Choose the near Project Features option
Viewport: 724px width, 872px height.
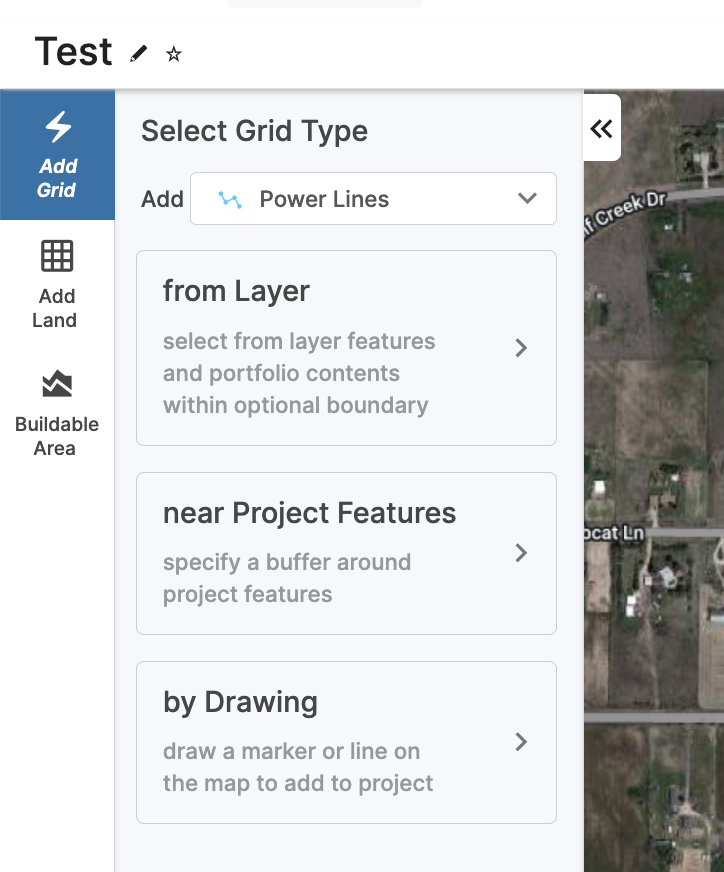click(345, 553)
